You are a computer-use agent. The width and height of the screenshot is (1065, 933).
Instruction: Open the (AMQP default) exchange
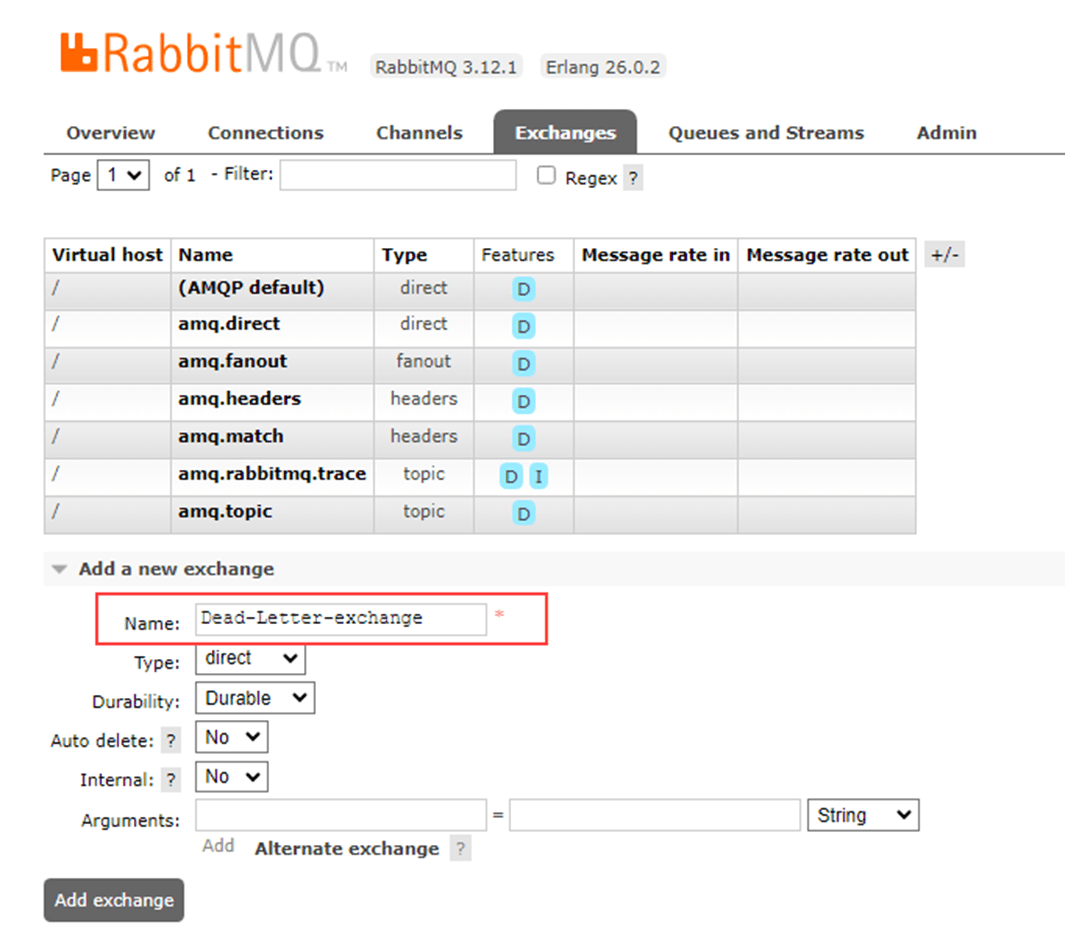click(x=251, y=288)
